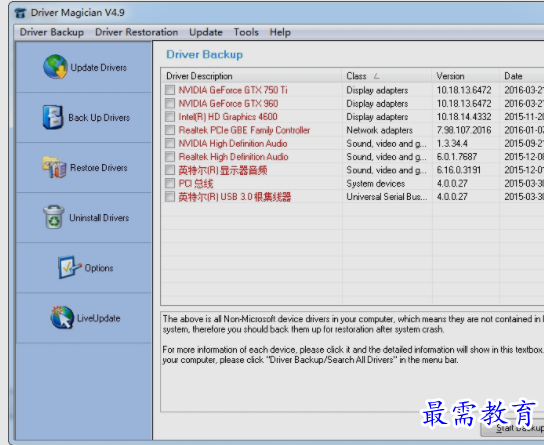Tick the Intel(R) HD Graphics 4600 checkbox
The width and height of the screenshot is (544, 445).
point(170,117)
